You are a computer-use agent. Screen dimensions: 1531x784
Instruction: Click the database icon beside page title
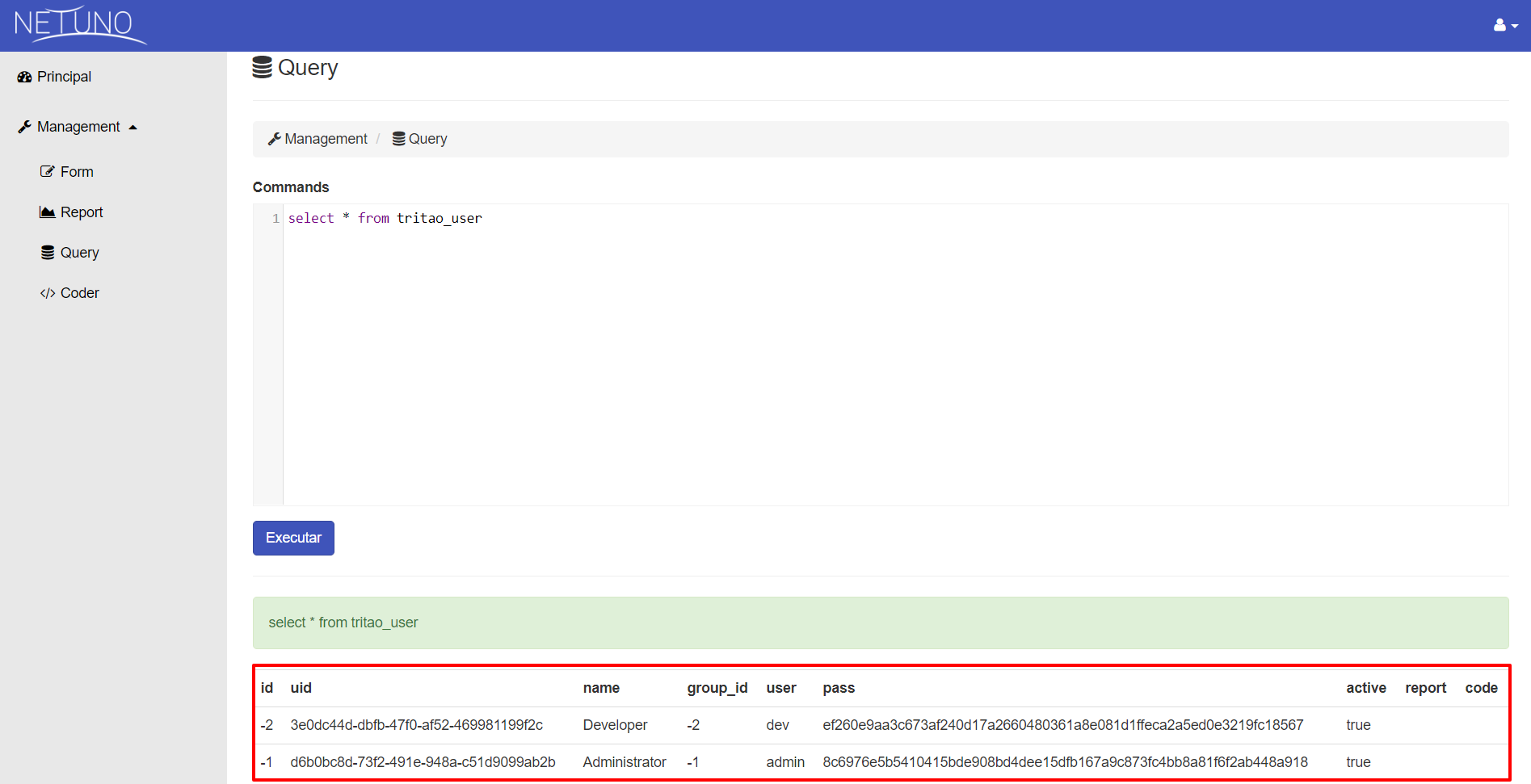[x=263, y=67]
